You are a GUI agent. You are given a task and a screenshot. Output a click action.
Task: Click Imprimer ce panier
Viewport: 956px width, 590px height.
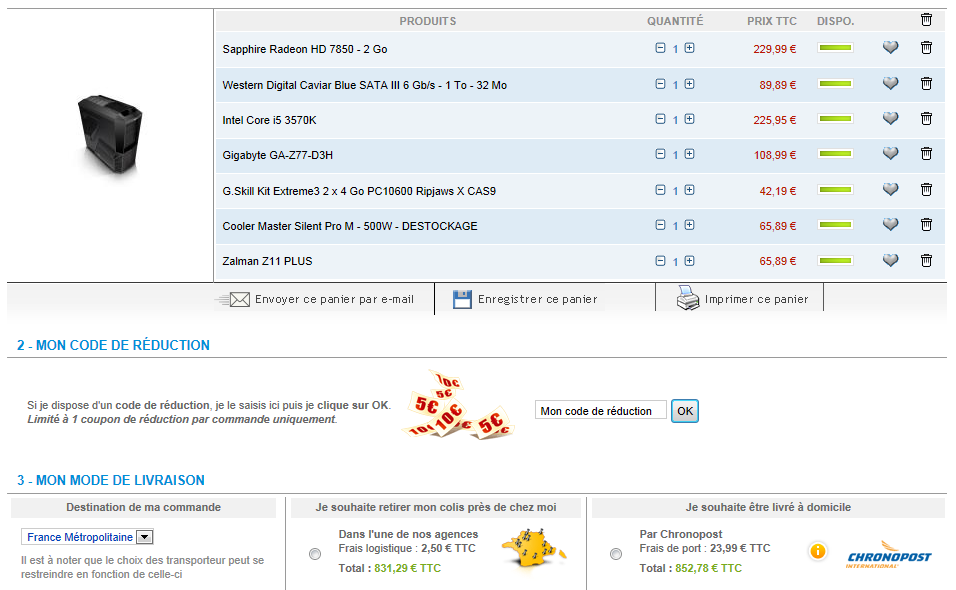coord(742,299)
